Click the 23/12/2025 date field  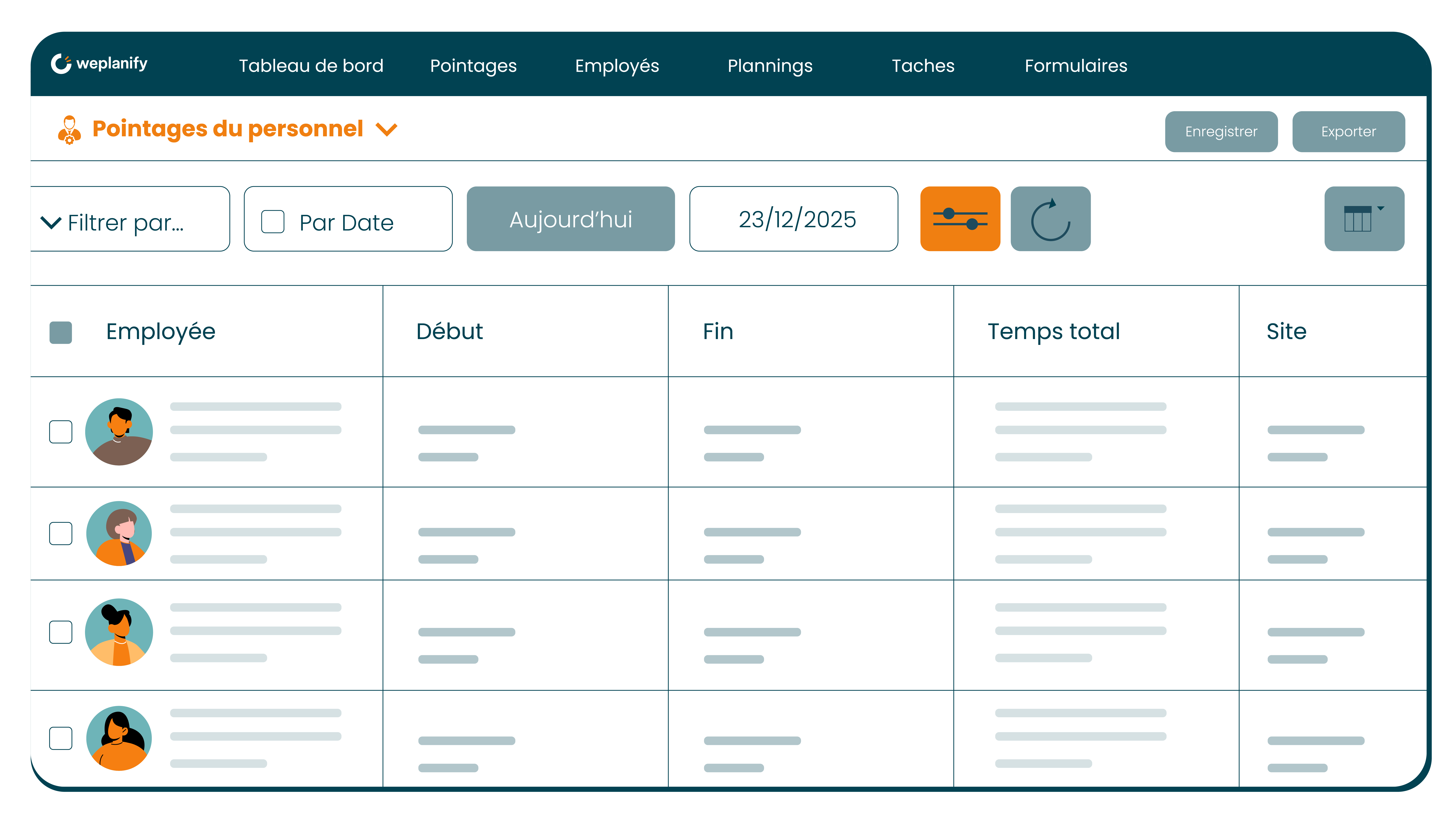click(794, 219)
